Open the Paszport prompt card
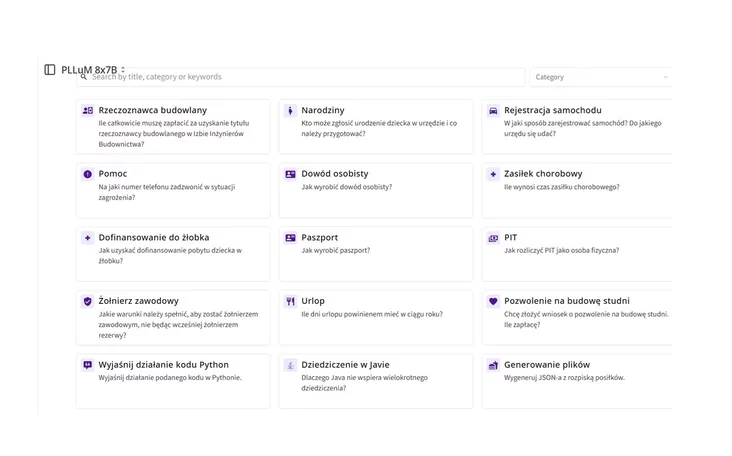 coord(375,253)
